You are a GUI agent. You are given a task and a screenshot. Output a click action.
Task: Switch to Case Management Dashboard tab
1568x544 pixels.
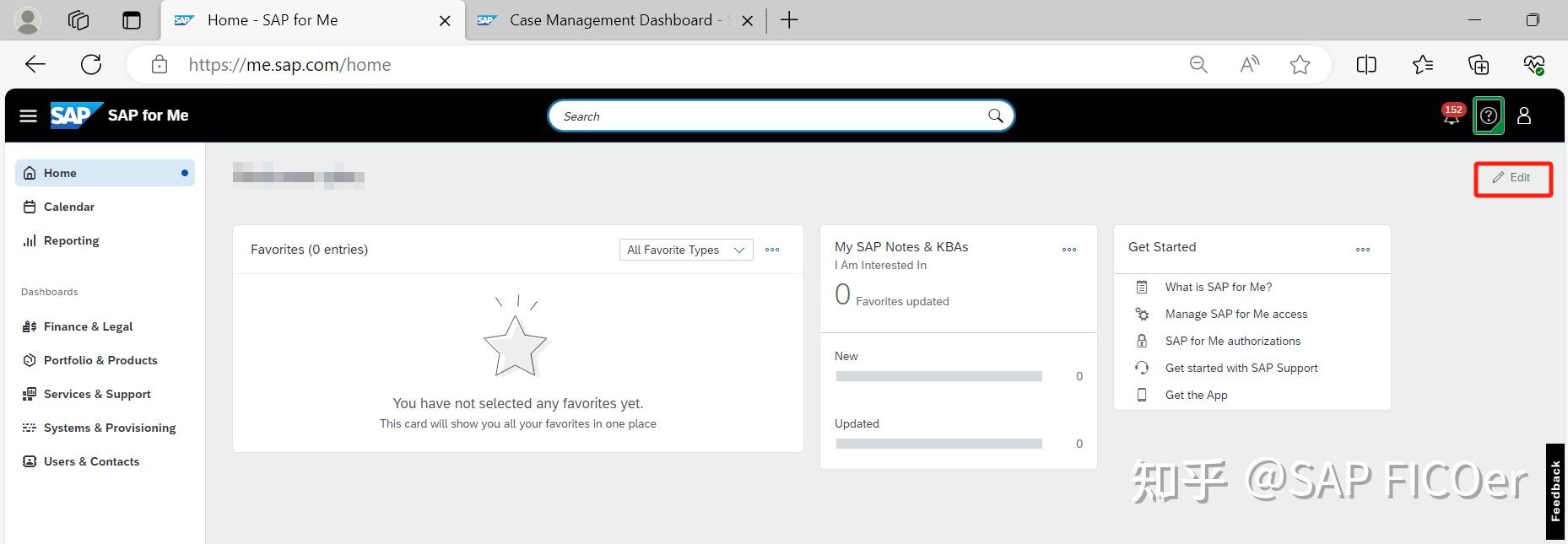click(609, 20)
